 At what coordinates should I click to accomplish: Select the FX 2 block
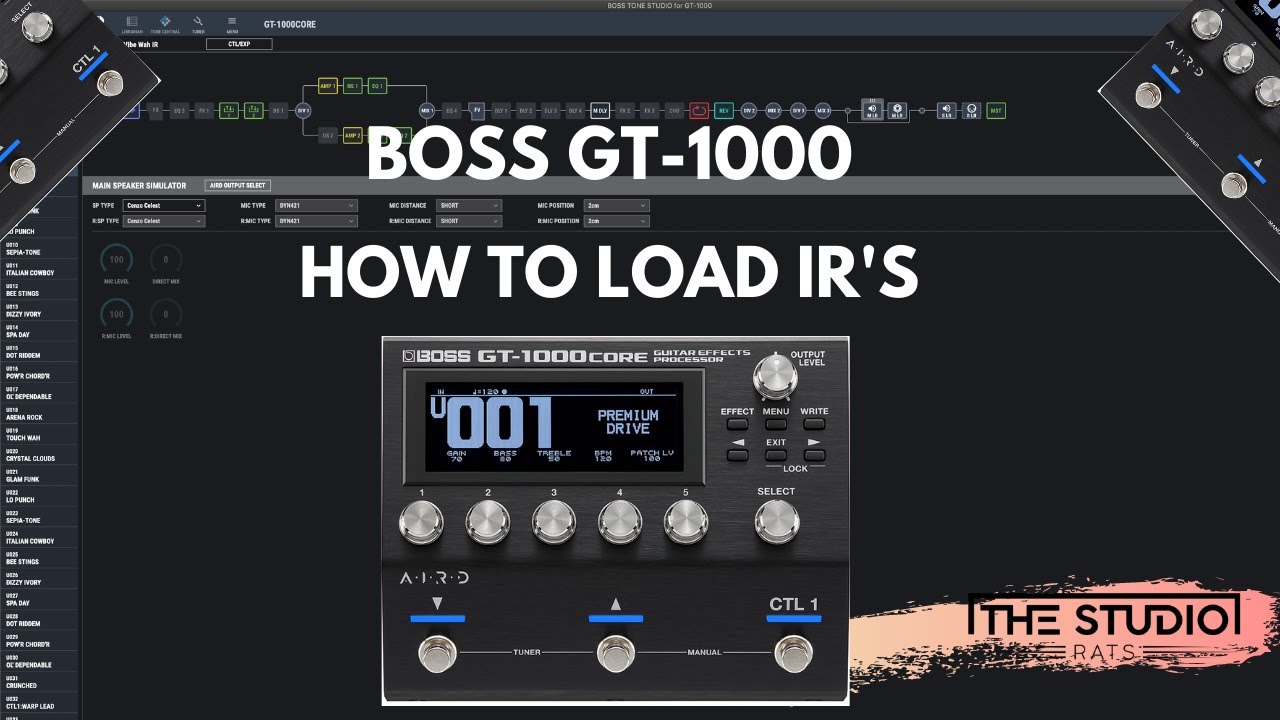pyautogui.click(x=625, y=110)
